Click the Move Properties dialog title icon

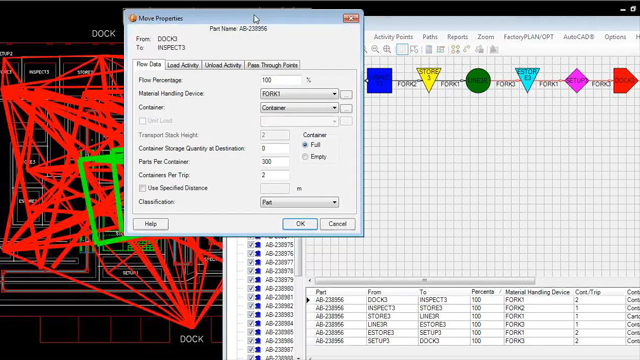132,18
